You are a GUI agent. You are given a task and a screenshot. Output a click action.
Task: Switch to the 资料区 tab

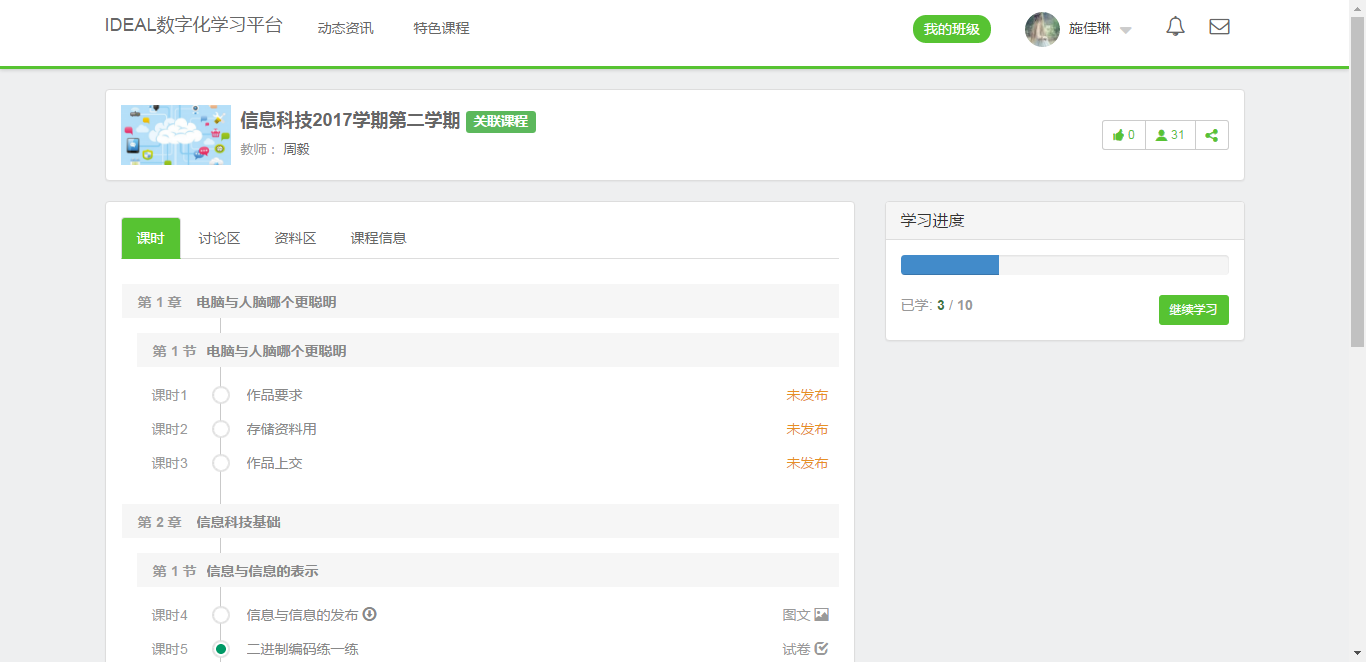(x=295, y=238)
